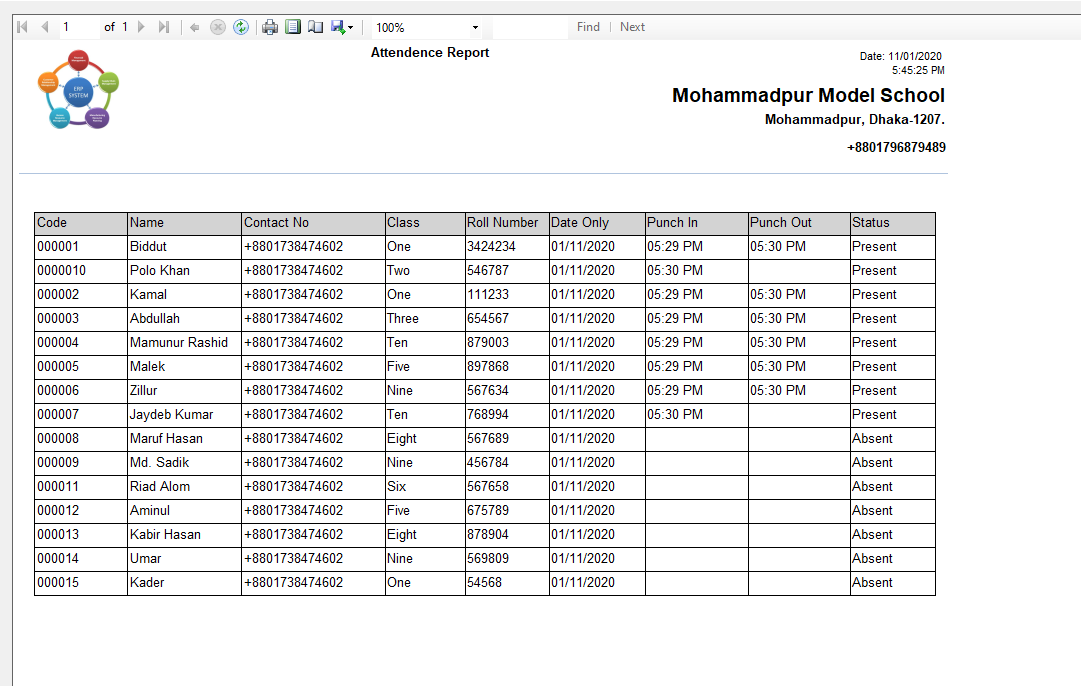Click Mohammadpur Model School heading

tap(808, 95)
